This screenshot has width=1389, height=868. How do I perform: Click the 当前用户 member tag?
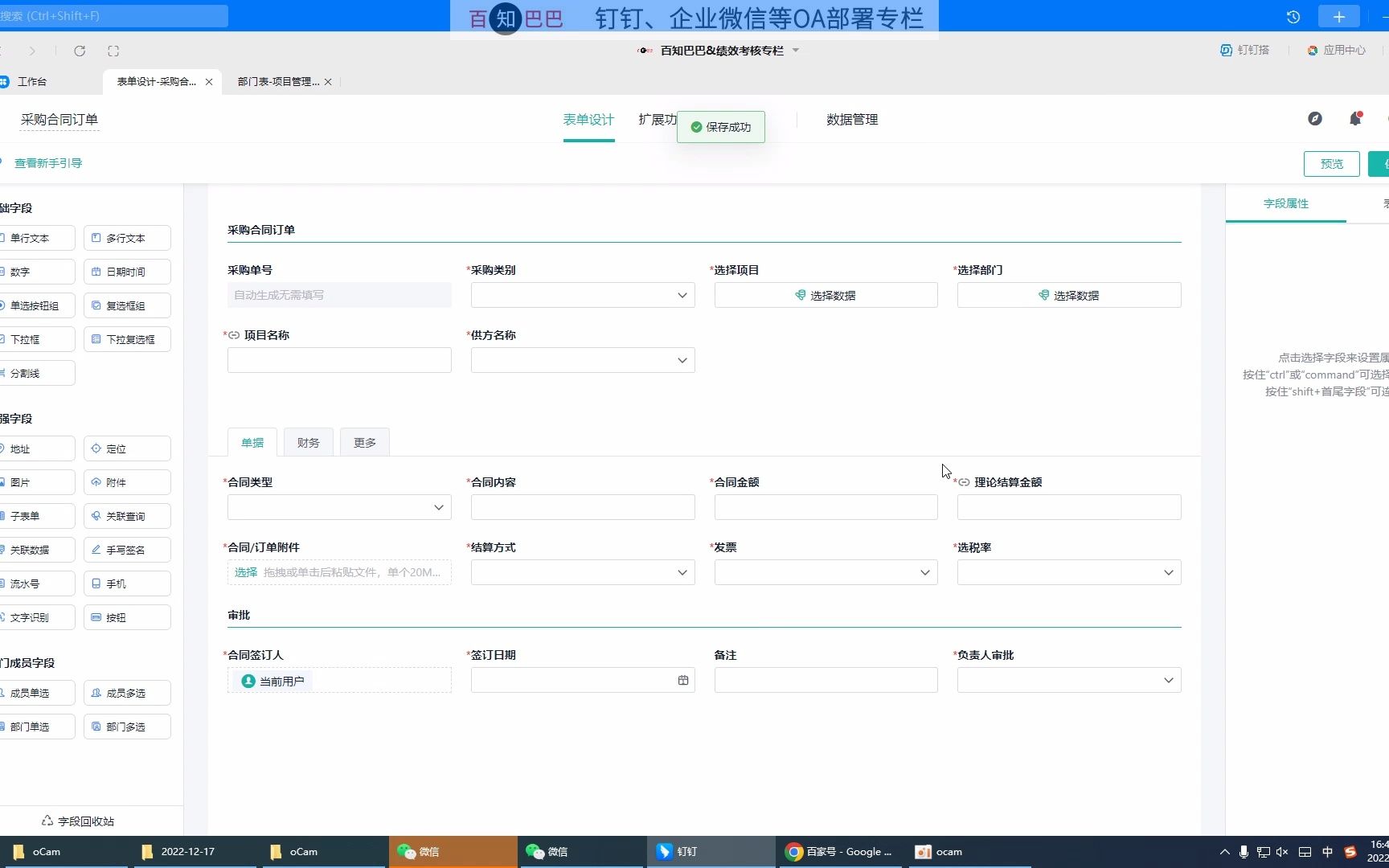[273, 681]
